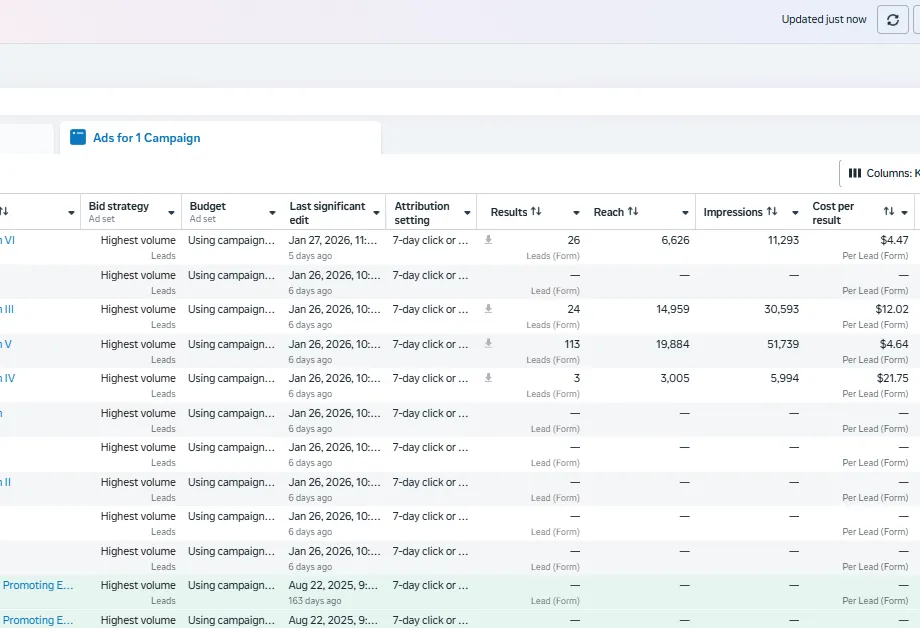Viewport: 920px width, 628px height.
Task: Click download icon beside 26 results
Action: click(x=488, y=240)
